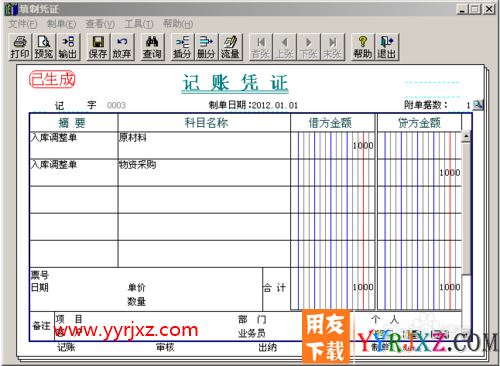500x366 pixels.
Task: Open 帮助 help toolbar icon
Action: (x=363, y=47)
